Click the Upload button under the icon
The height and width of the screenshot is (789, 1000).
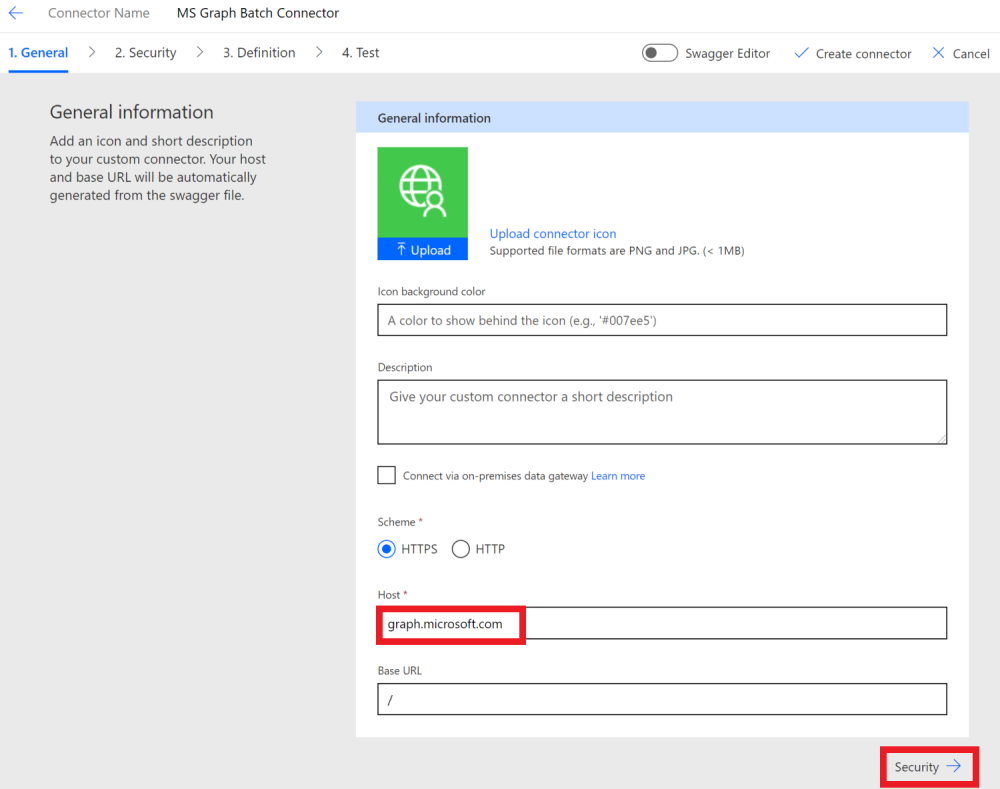pyautogui.click(x=422, y=249)
